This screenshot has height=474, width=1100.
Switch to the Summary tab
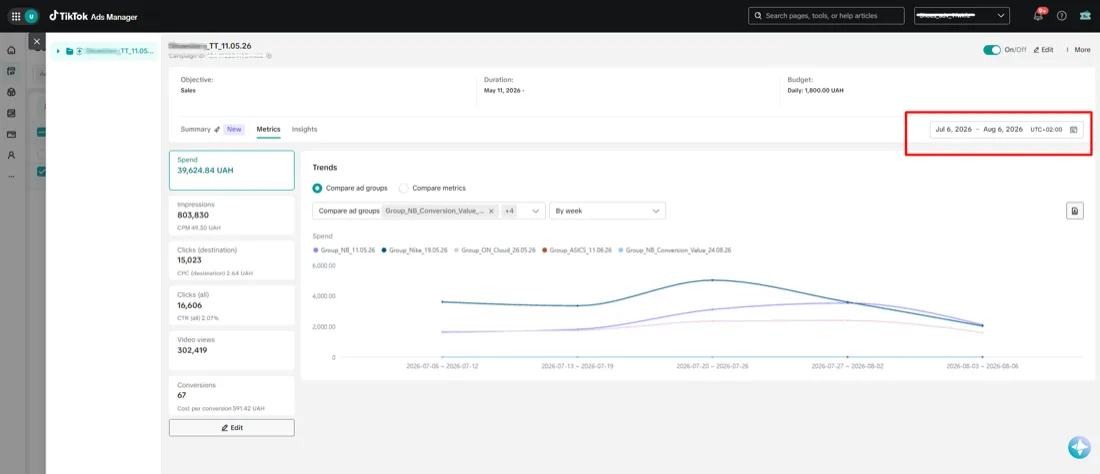coord(195,130)
